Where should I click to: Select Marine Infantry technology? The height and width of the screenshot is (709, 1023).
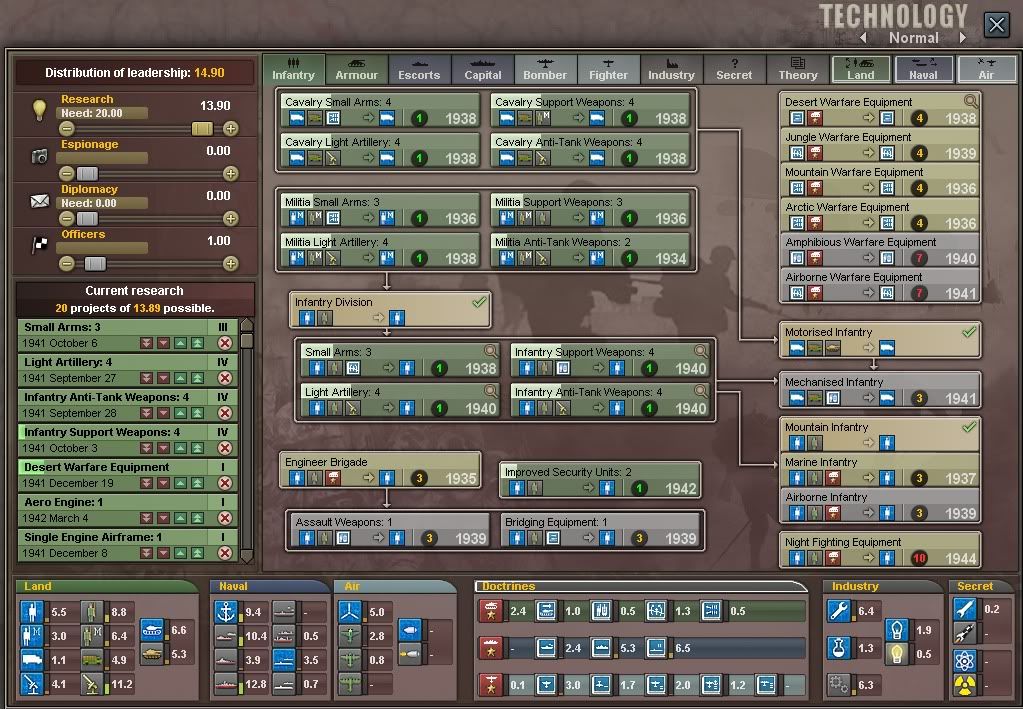[879, 470]
